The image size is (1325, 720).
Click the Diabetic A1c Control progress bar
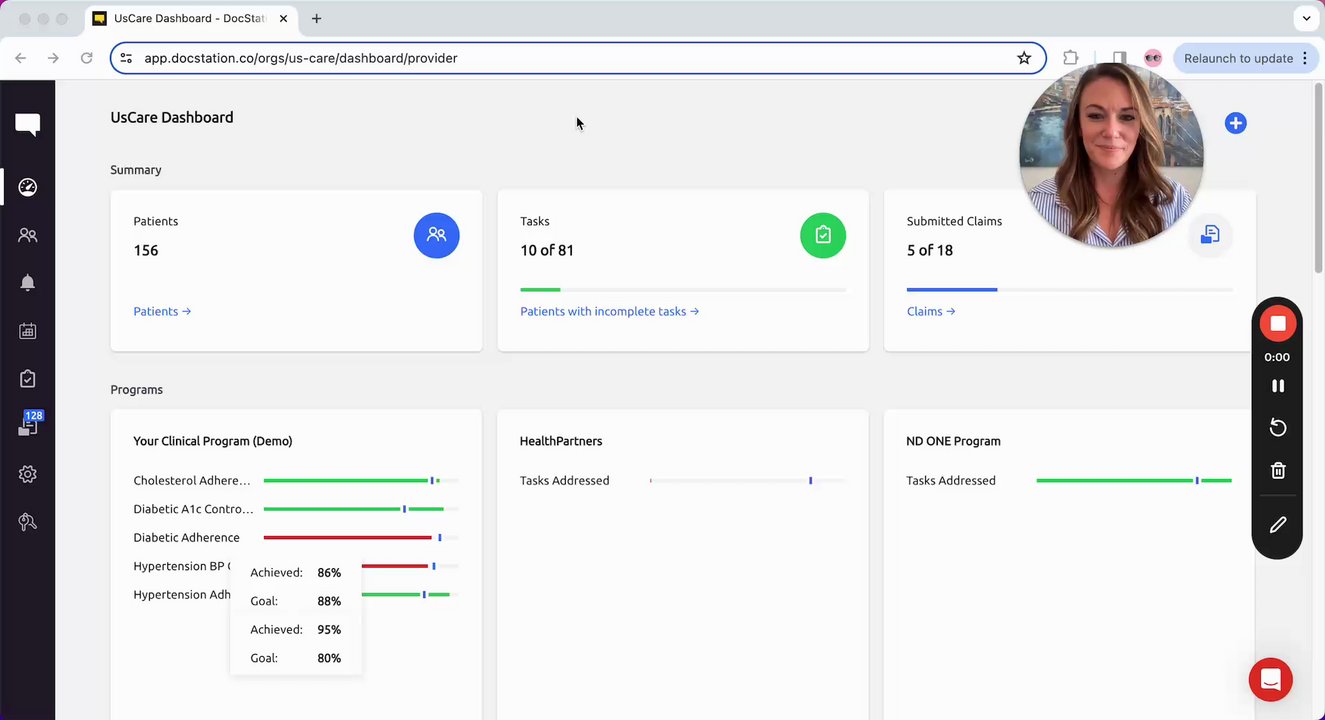(x=361, y=509)
